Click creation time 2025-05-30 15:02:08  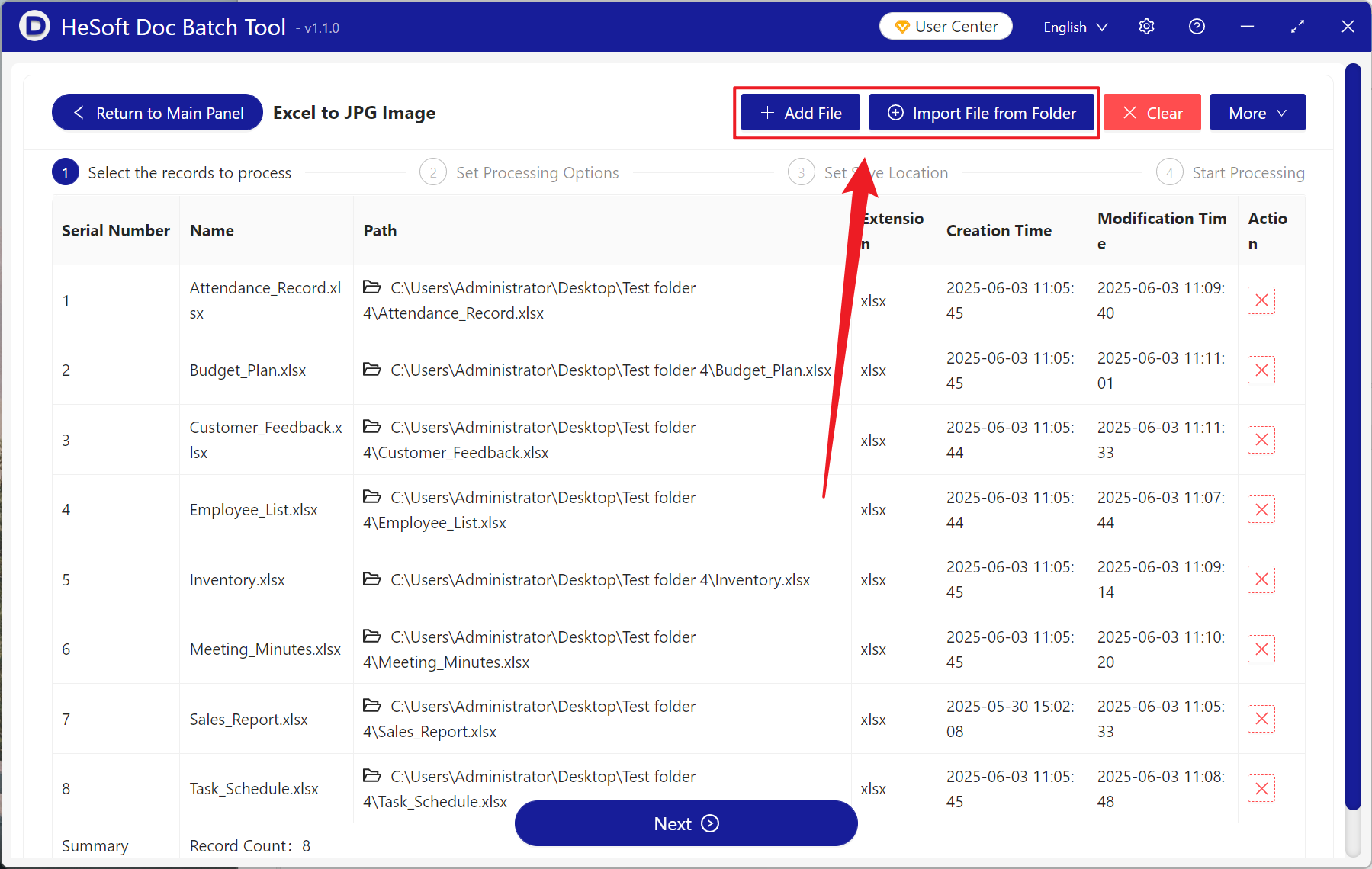[x=1011, y=719]
